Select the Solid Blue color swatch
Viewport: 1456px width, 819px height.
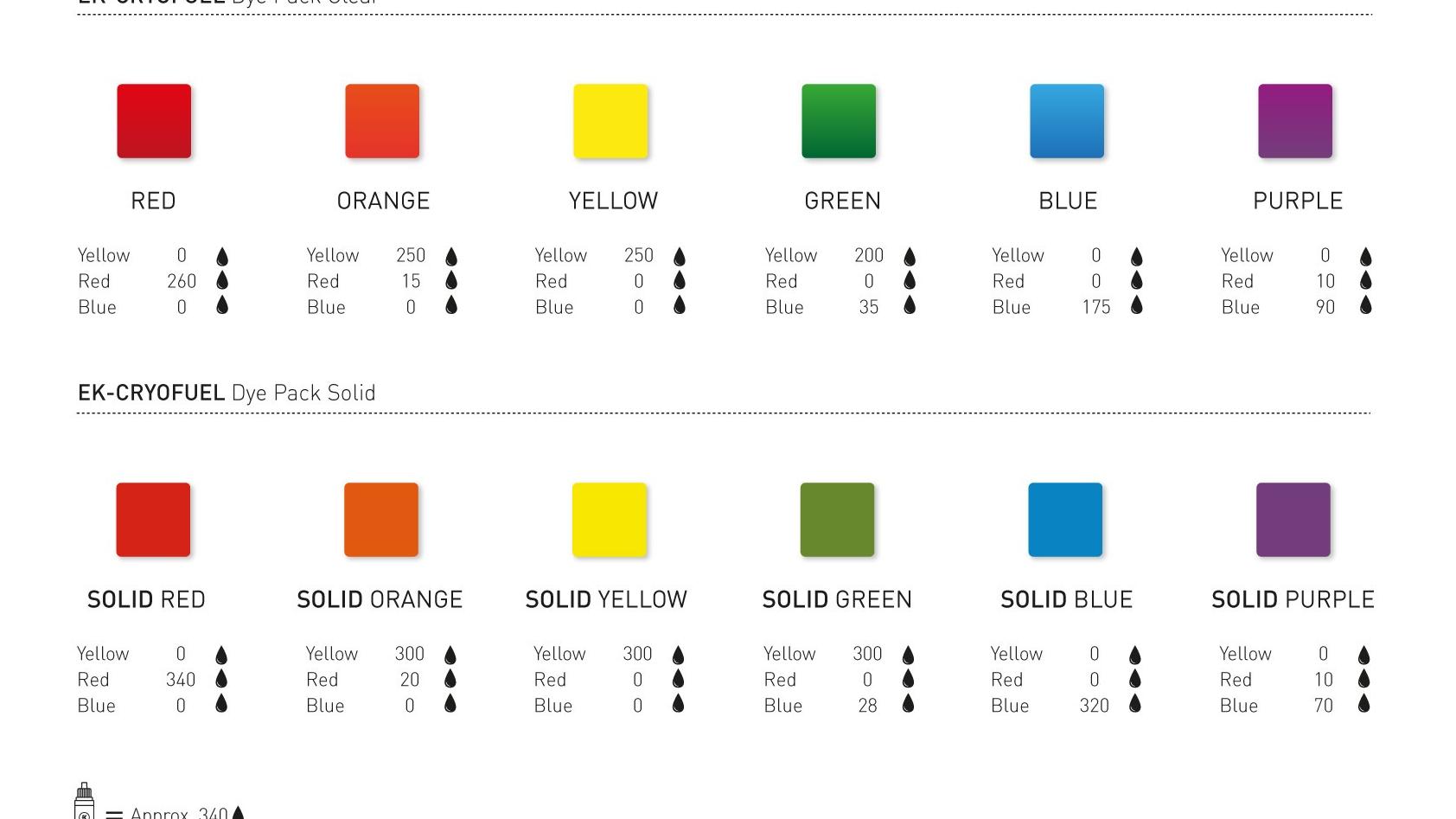[1065, 520]
